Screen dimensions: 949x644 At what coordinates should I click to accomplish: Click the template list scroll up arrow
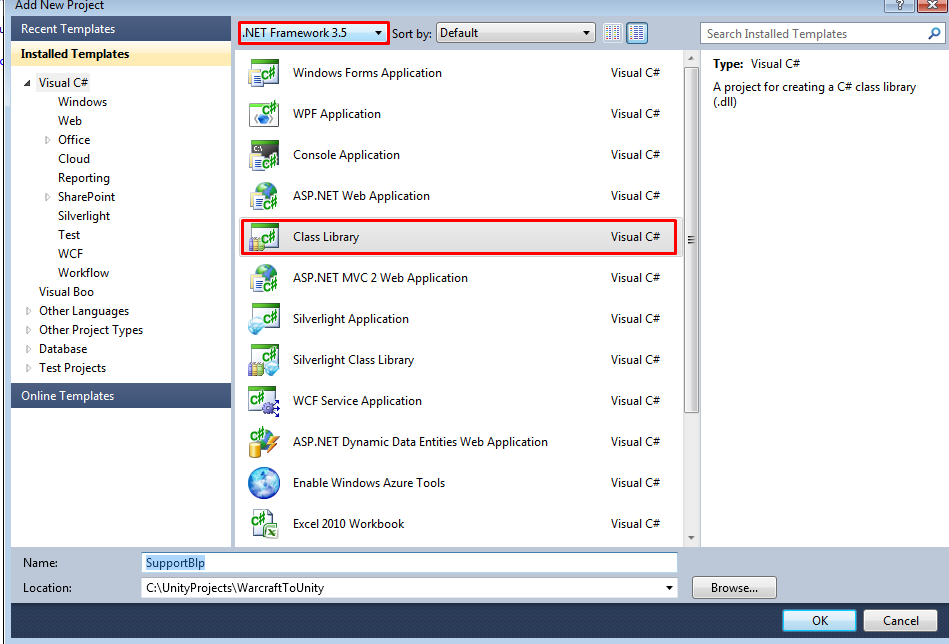coord(691,59)
